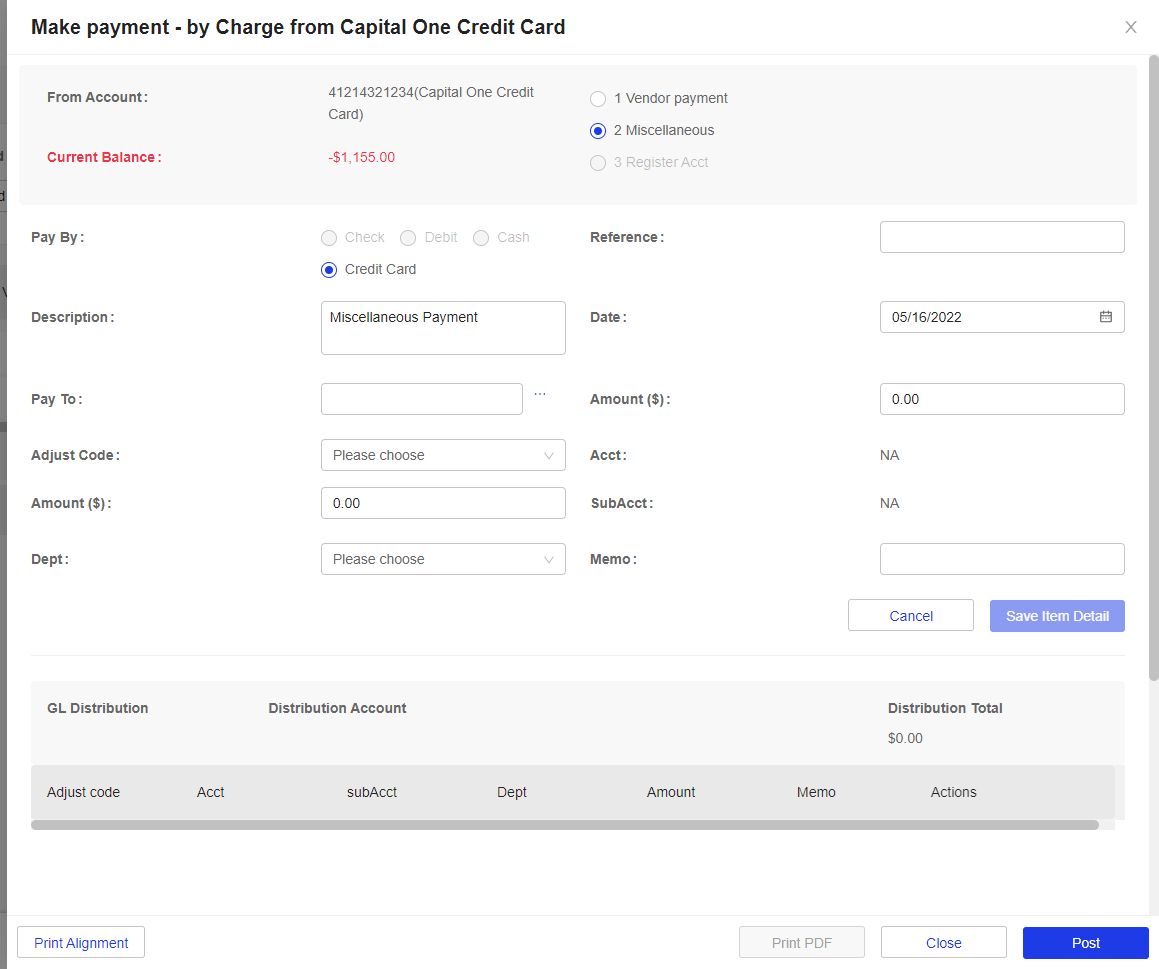The image size is (1159, 969).
Task: Focus the Amount field beside Pay To
Action: point(1002,399)
